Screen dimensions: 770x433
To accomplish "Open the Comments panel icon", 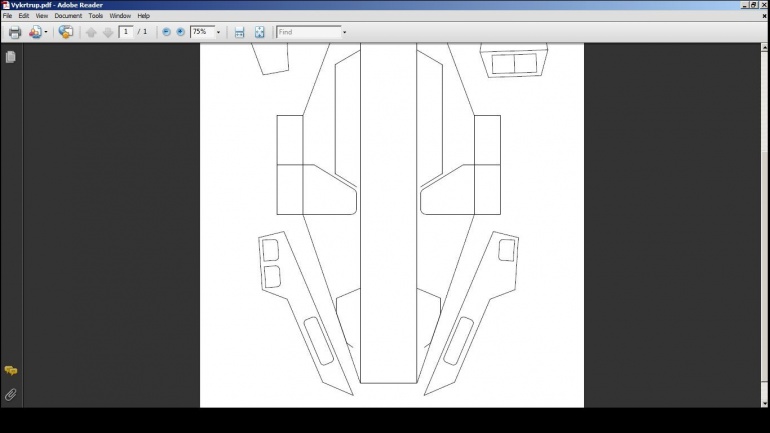I will coord(11,371).
